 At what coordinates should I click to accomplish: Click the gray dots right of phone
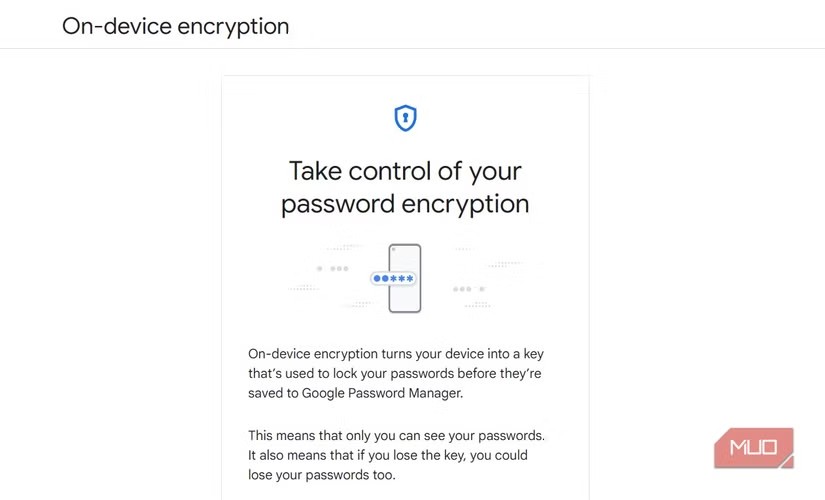[467, 289]
